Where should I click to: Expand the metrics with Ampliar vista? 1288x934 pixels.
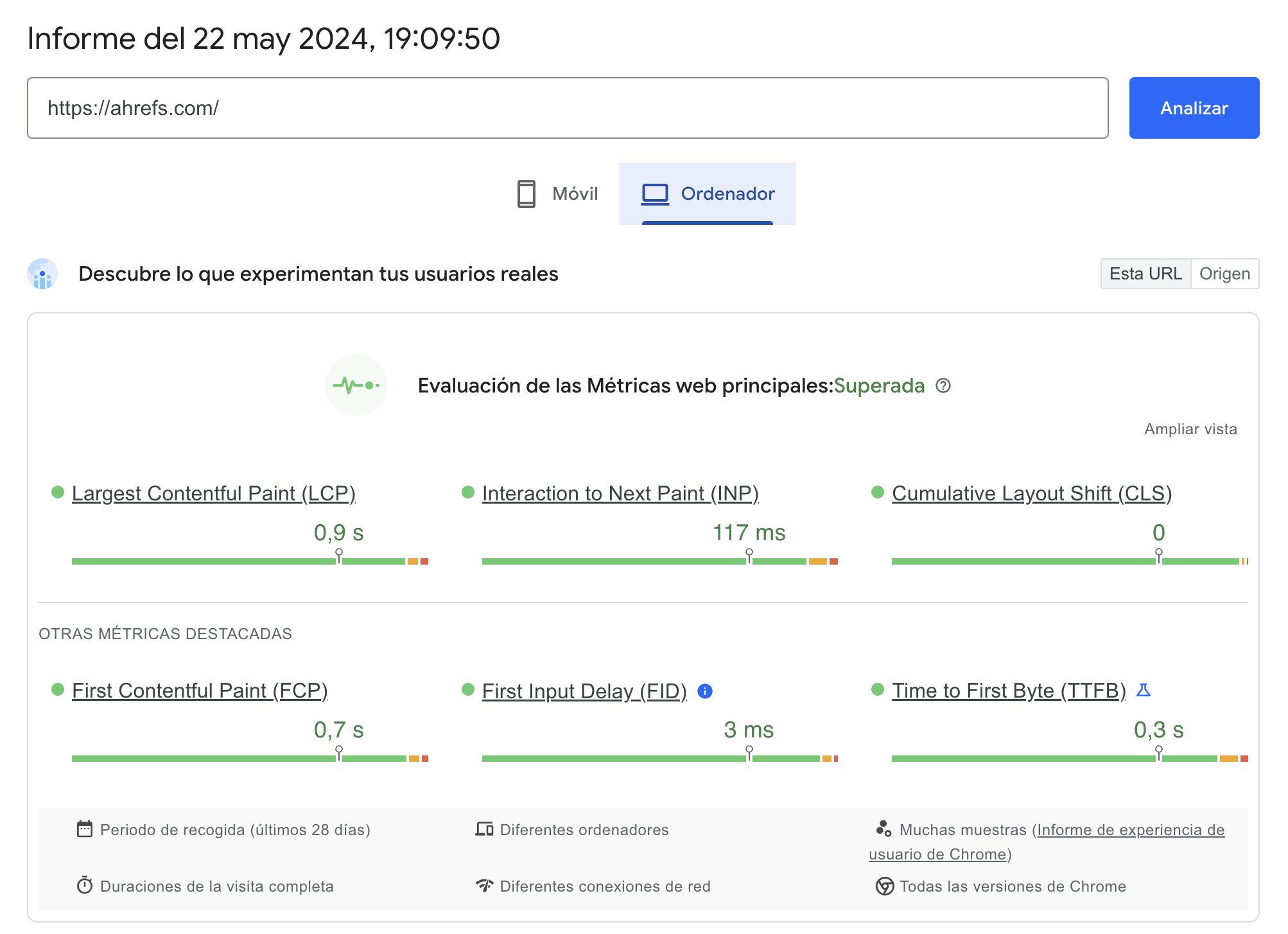(1191, 428)
